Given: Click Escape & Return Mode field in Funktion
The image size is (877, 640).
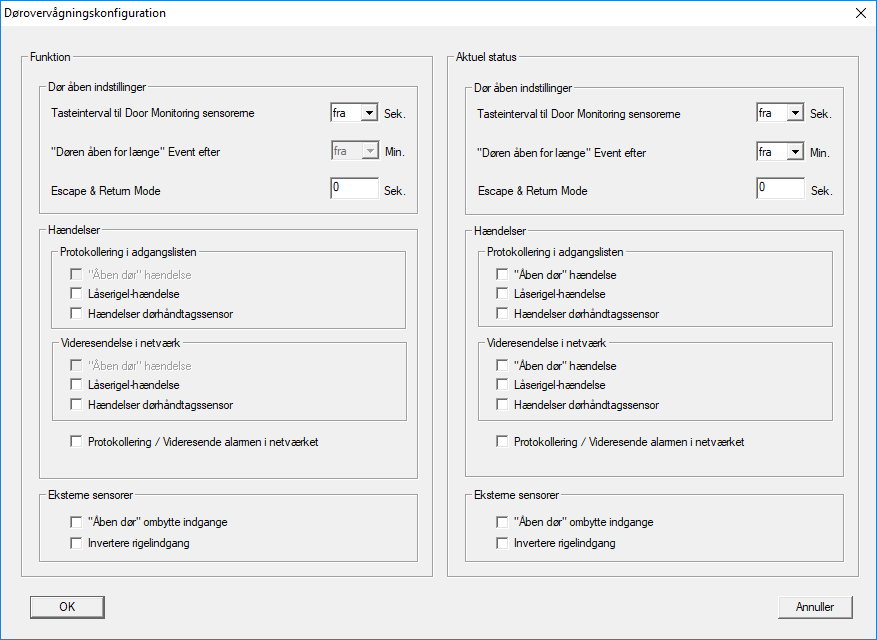Looking at the screenshot, I should (354, 189).
